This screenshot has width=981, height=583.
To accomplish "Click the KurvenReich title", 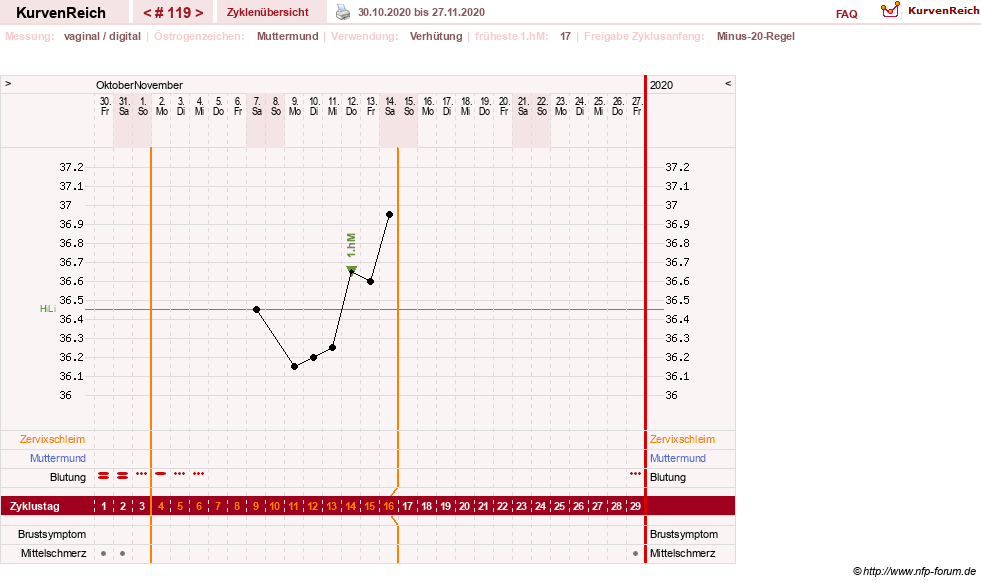I will pos(61,13).
